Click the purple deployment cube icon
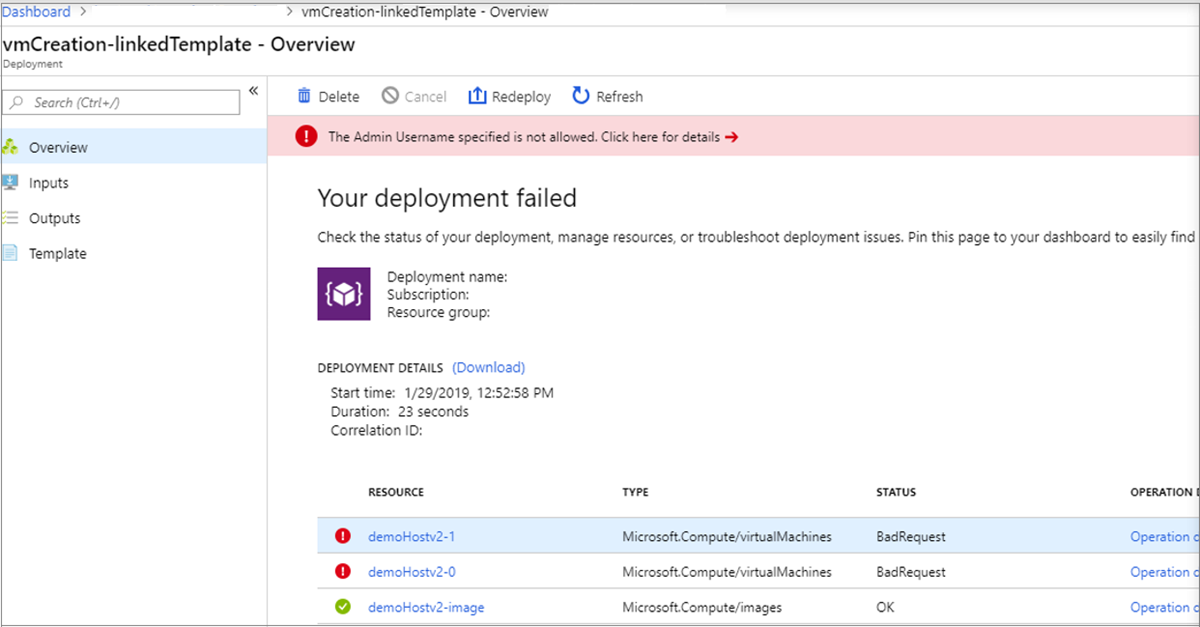The height and width of the screenshot is (627, 1200). [x=343, y=294]
